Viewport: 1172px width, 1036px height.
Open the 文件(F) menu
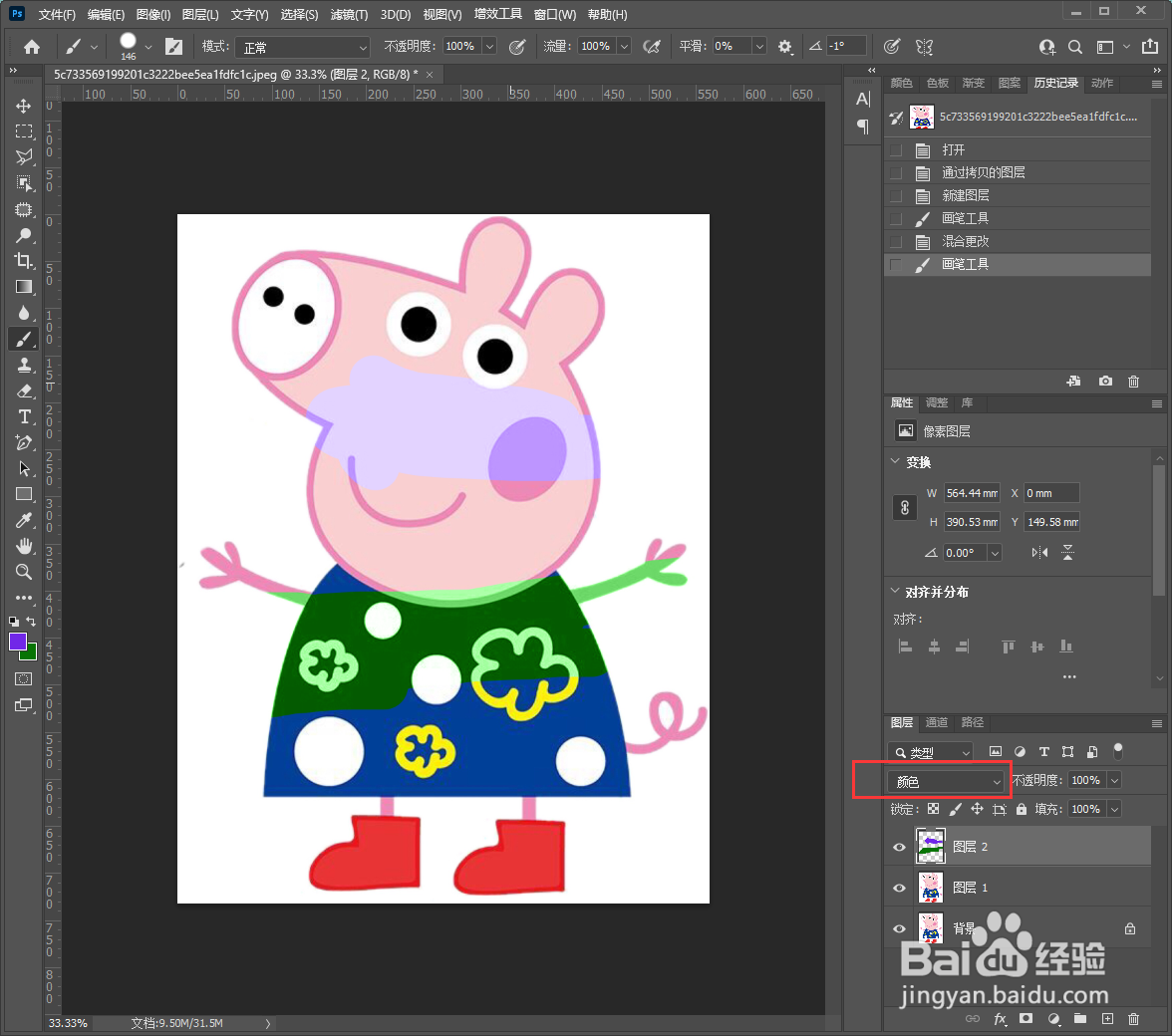[57, 14]
